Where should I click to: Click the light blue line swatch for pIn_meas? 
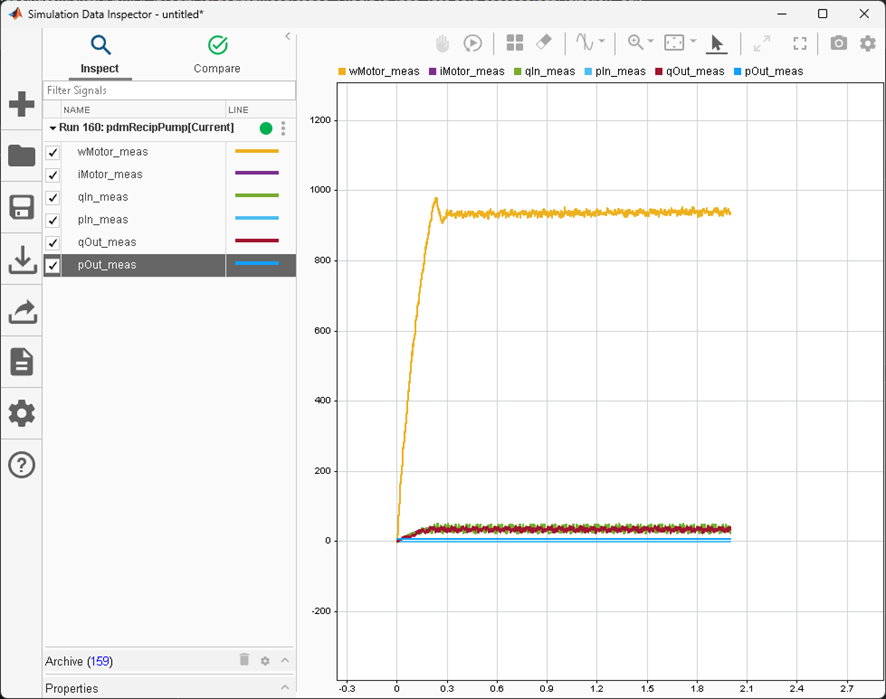pyautogui.click(x=257, y=218)
